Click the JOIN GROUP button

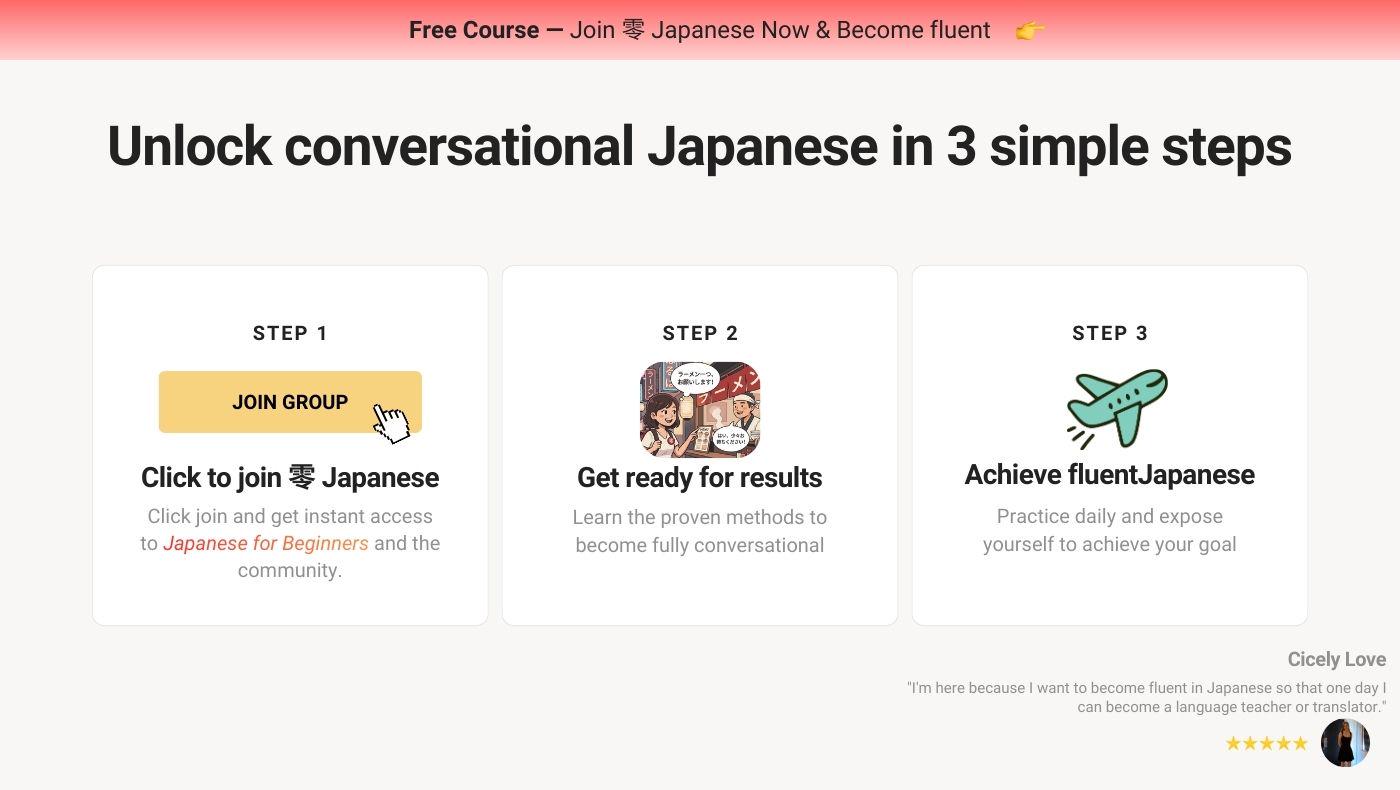(290, 402)
